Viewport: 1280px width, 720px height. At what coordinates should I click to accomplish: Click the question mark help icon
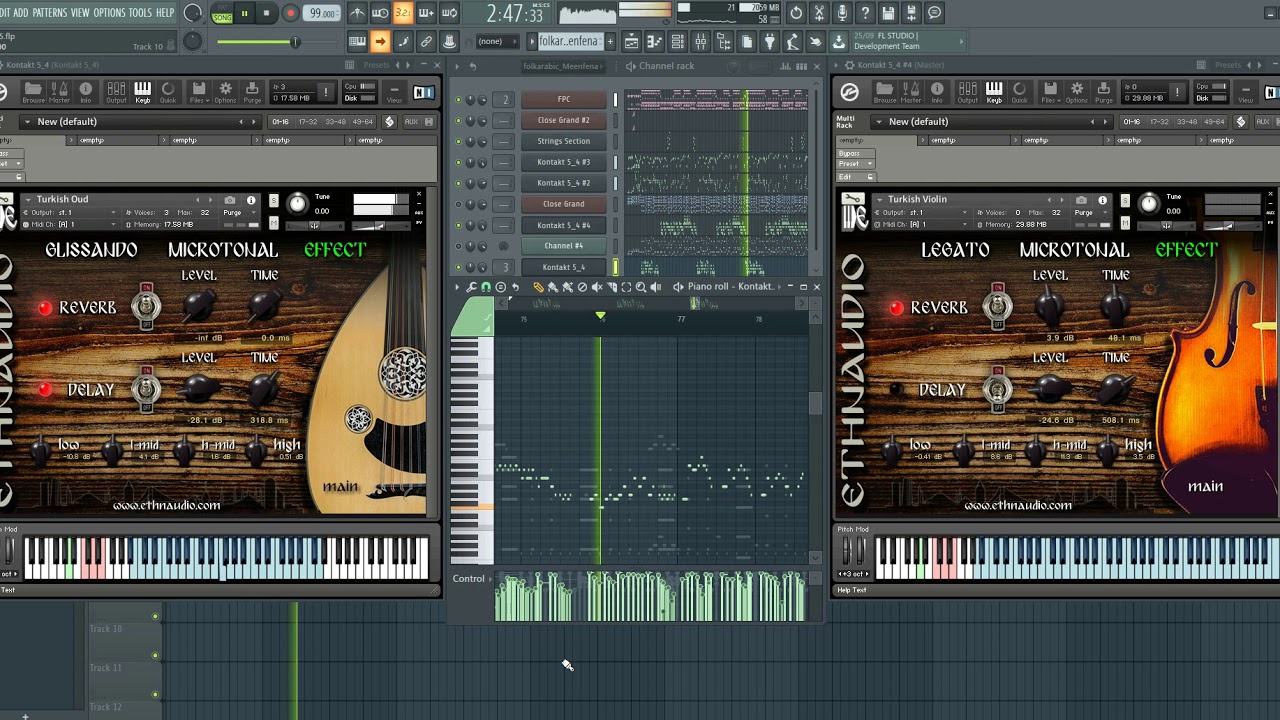pos(865,13)
